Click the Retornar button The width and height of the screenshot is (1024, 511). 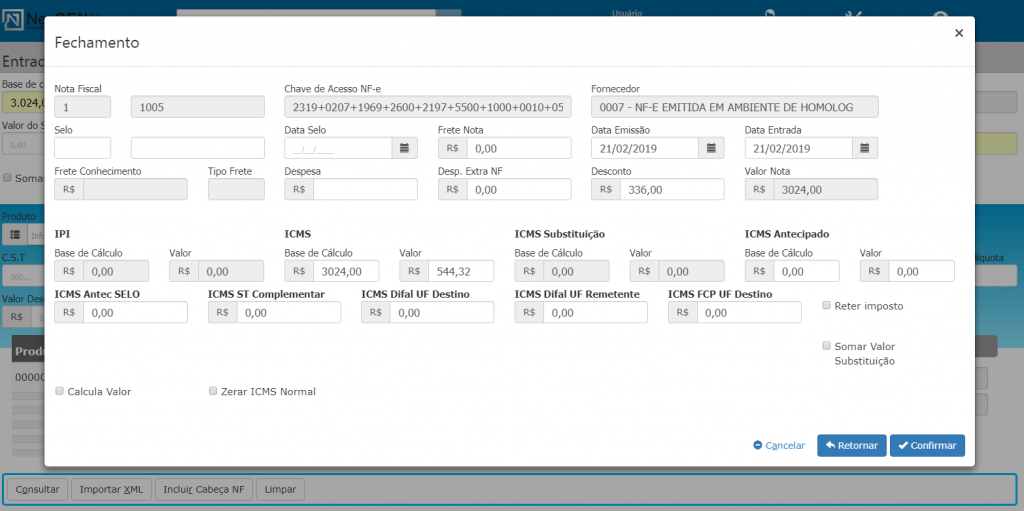pyautogui.click(x=851, y=445)
